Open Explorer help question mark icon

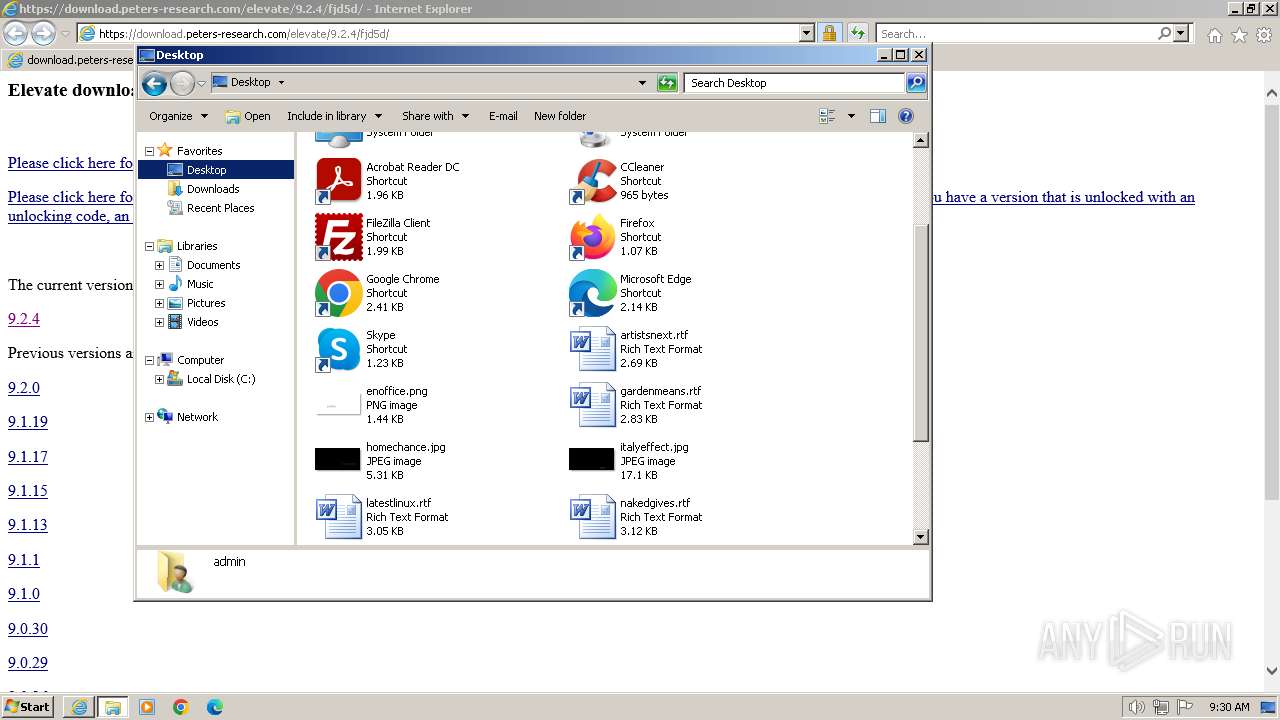[x=906, y=116]
